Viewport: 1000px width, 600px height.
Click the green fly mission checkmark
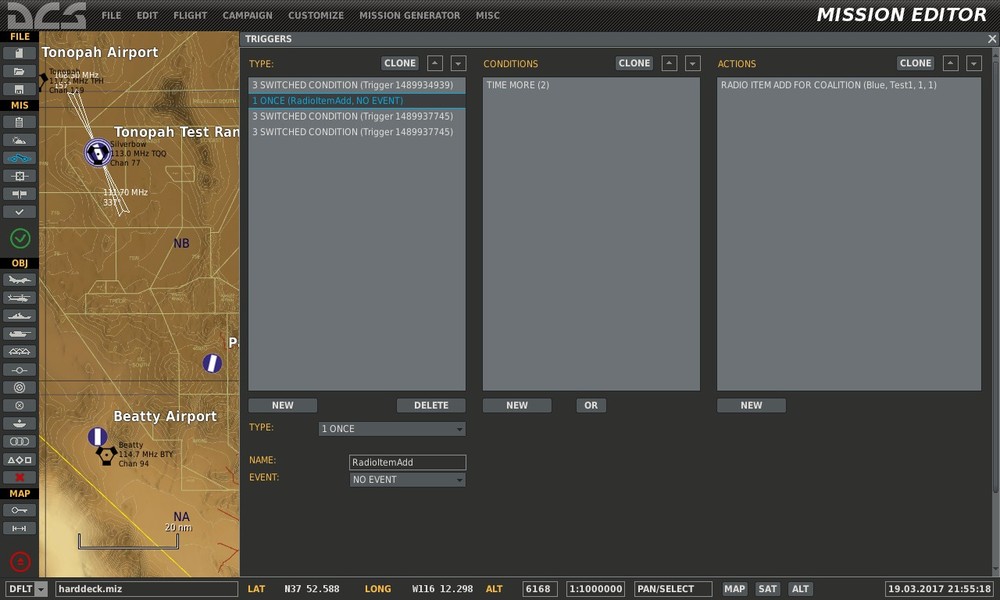click(x=20, y=238)
